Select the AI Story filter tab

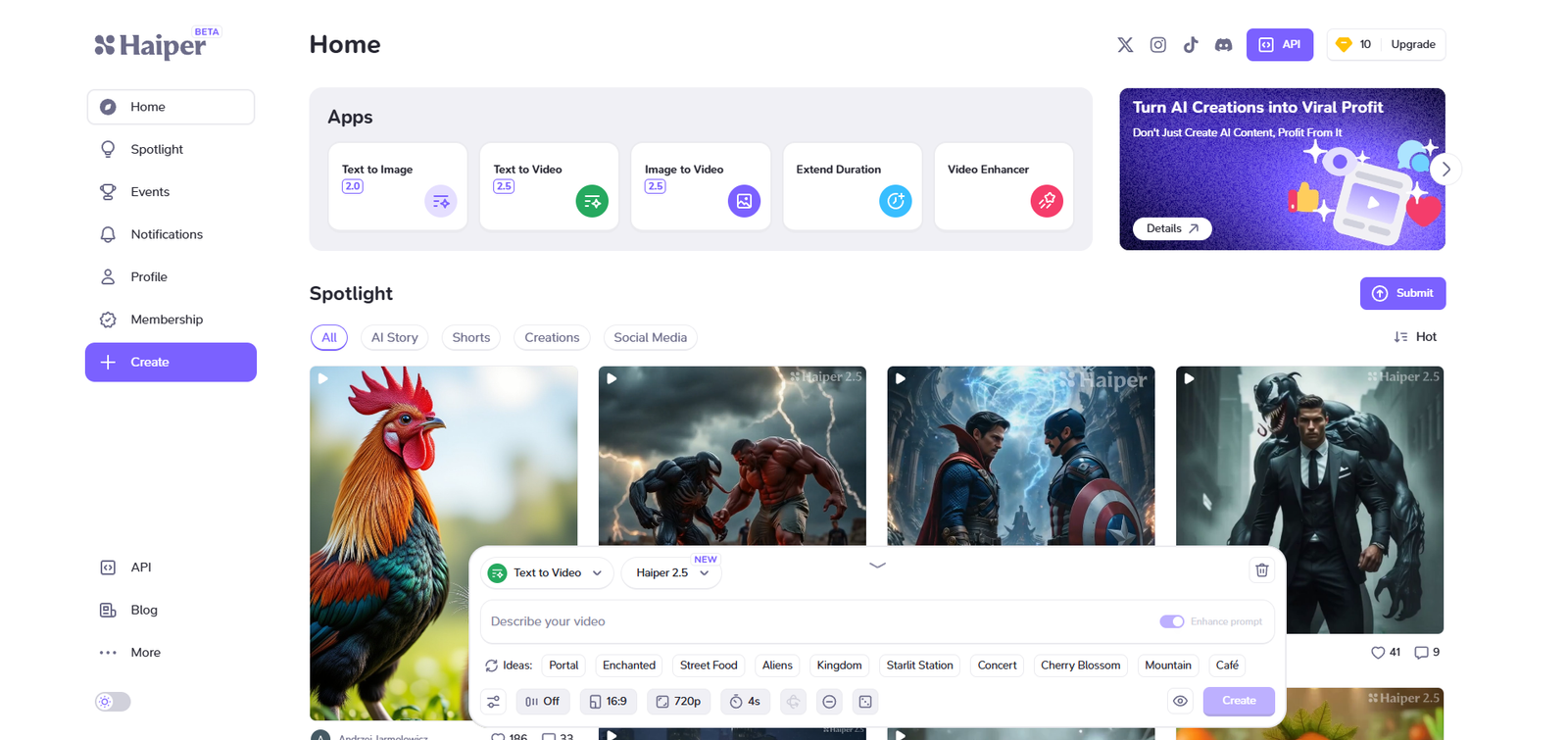[x=394, y=337]
